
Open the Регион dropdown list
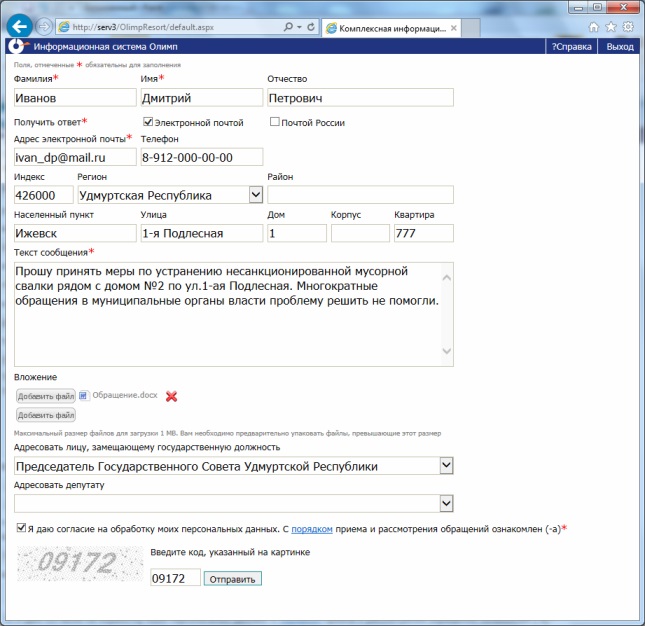255,195
